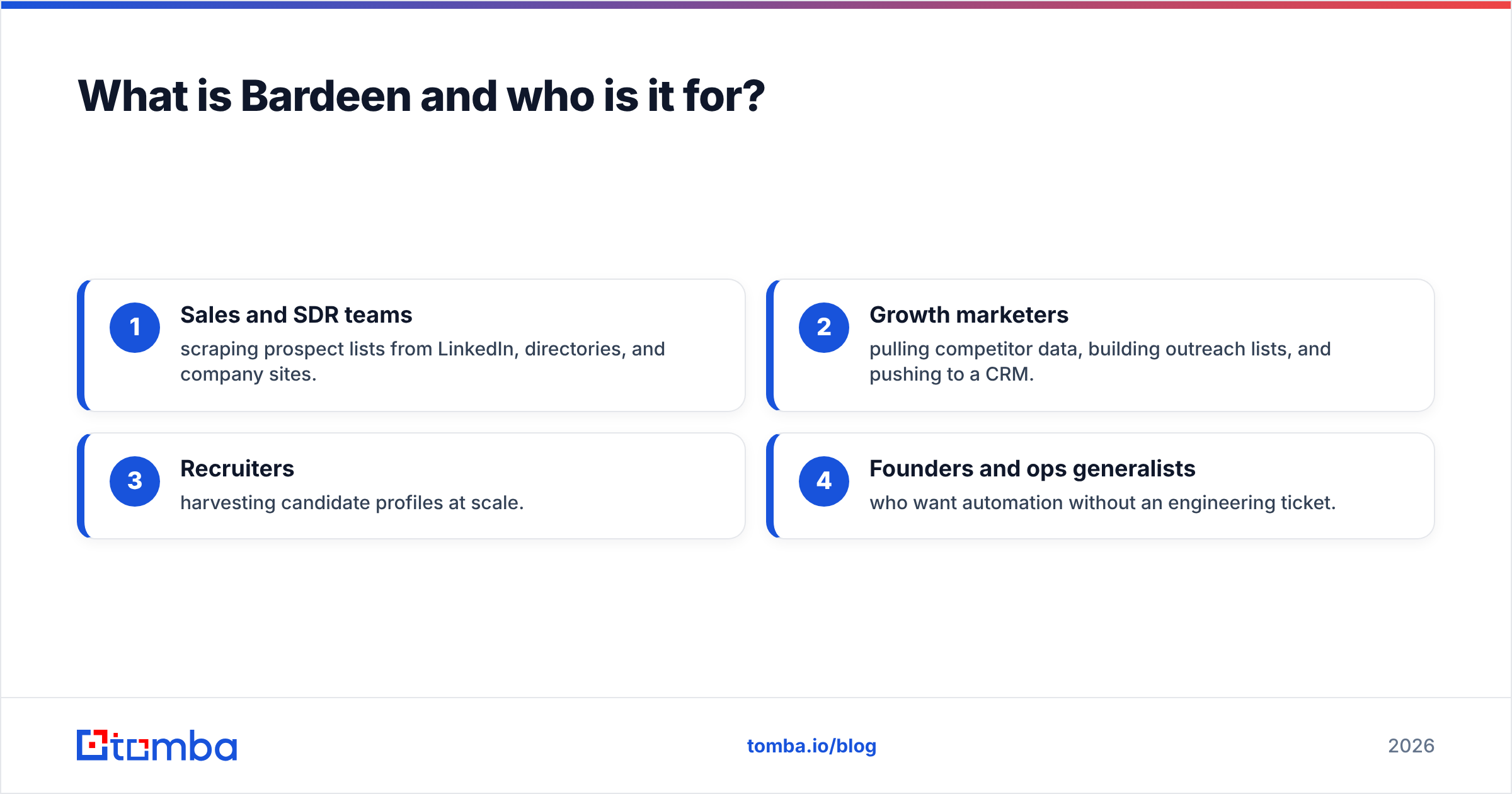Click the number 3 circle badge
1512x794 pixels.
click(135, 481)
